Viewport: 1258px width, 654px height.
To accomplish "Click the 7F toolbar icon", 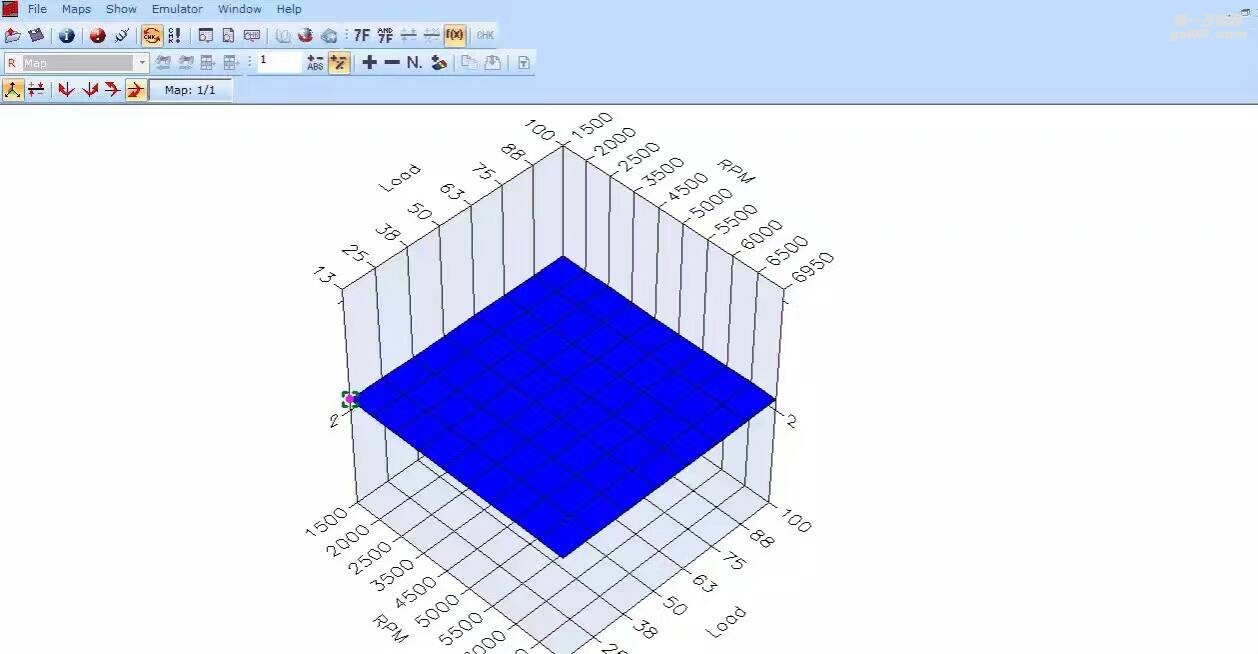I will [x=361, y=36].
